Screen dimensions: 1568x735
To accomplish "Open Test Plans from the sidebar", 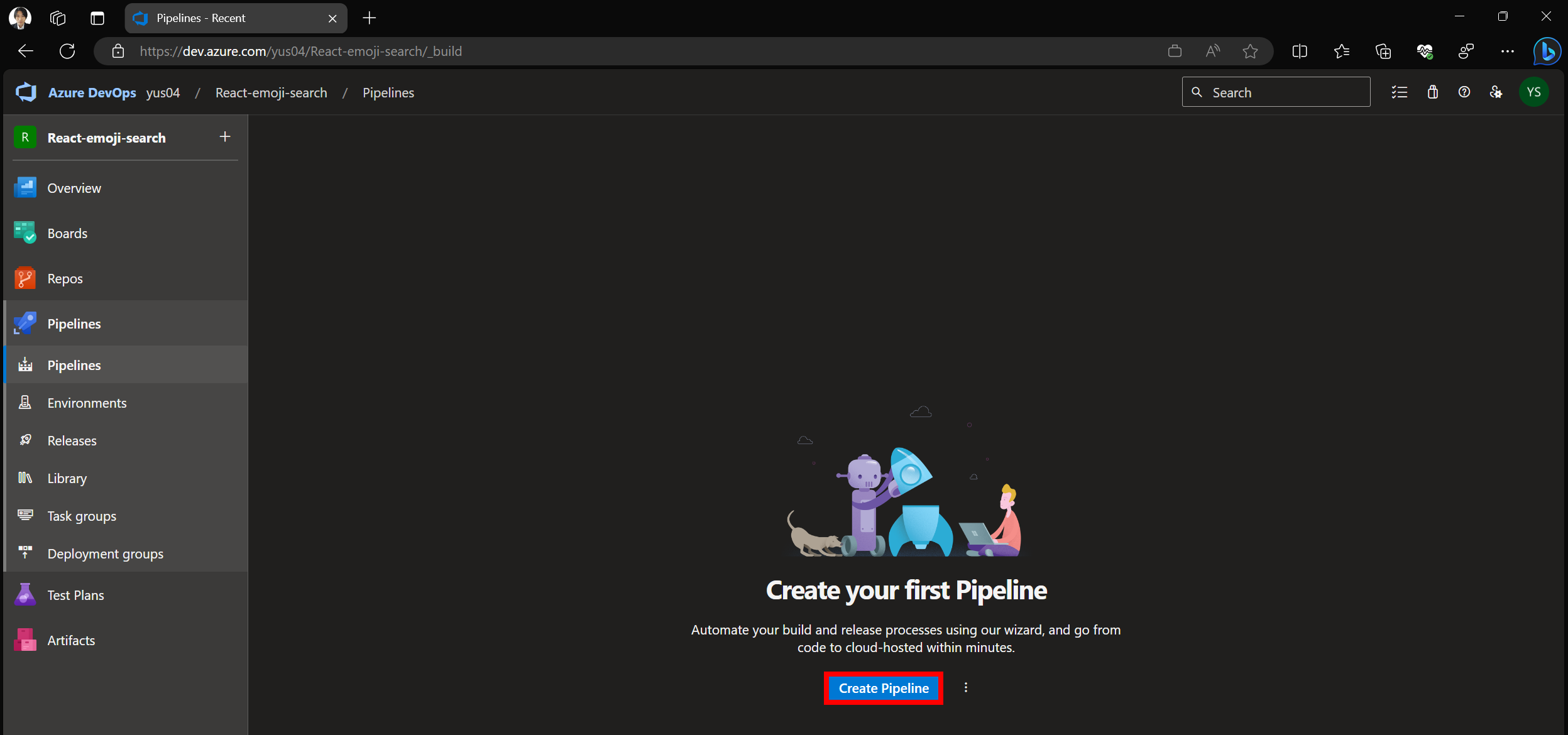I will coord(75,595).
